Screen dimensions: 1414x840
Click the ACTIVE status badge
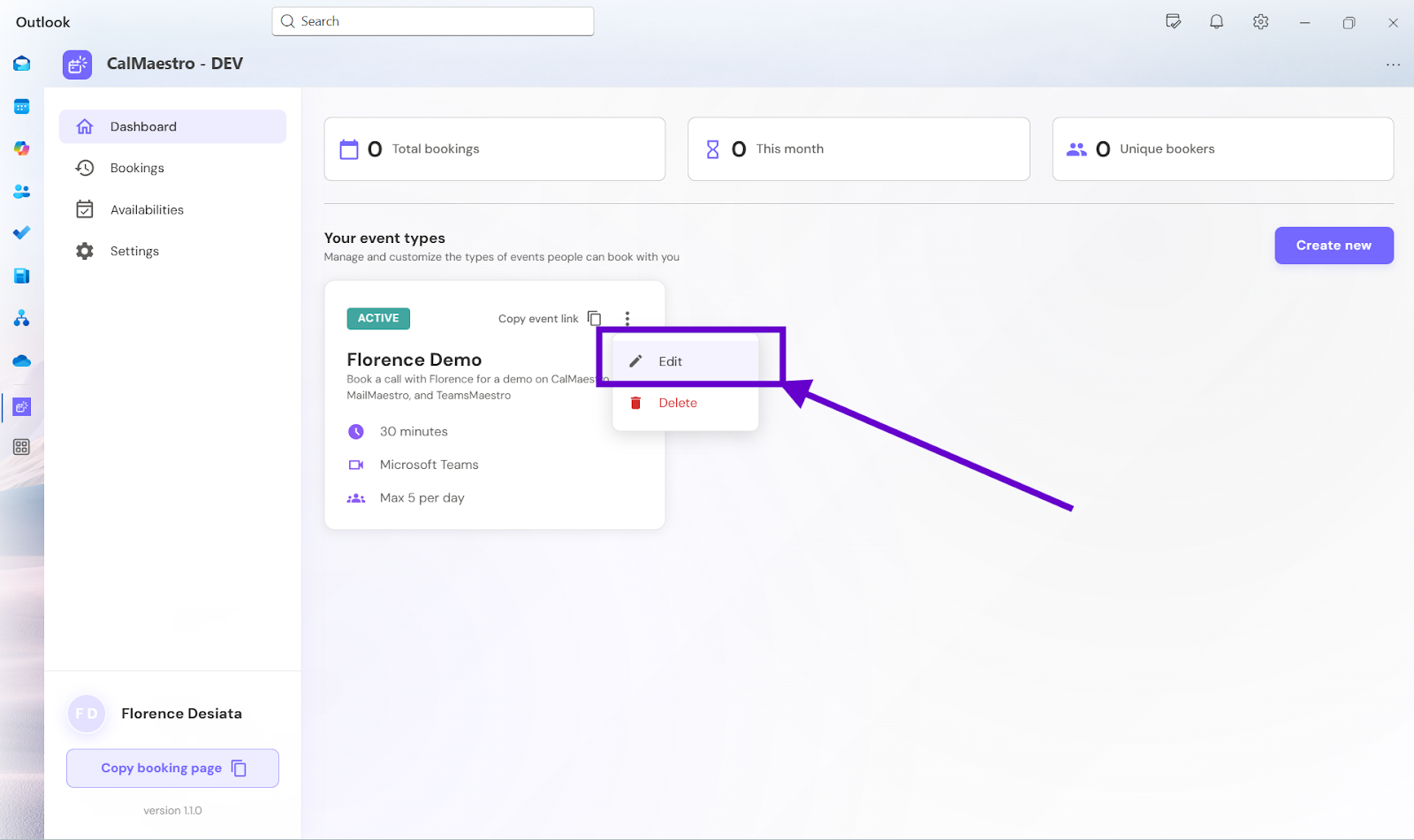click(x=378, y=318)
